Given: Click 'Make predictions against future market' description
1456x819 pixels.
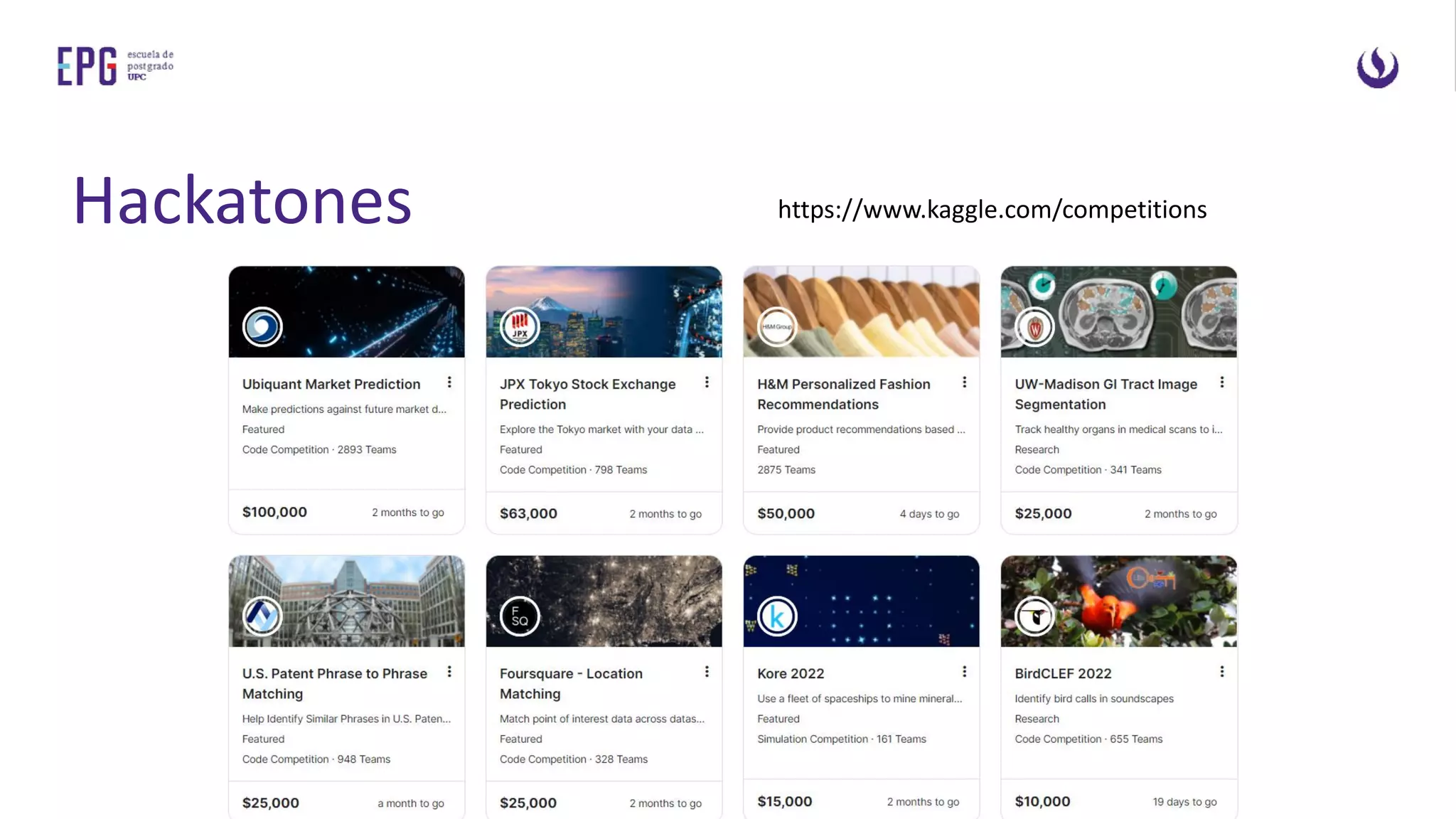Looking at the screenshot, I should click(x=344, y=409).
